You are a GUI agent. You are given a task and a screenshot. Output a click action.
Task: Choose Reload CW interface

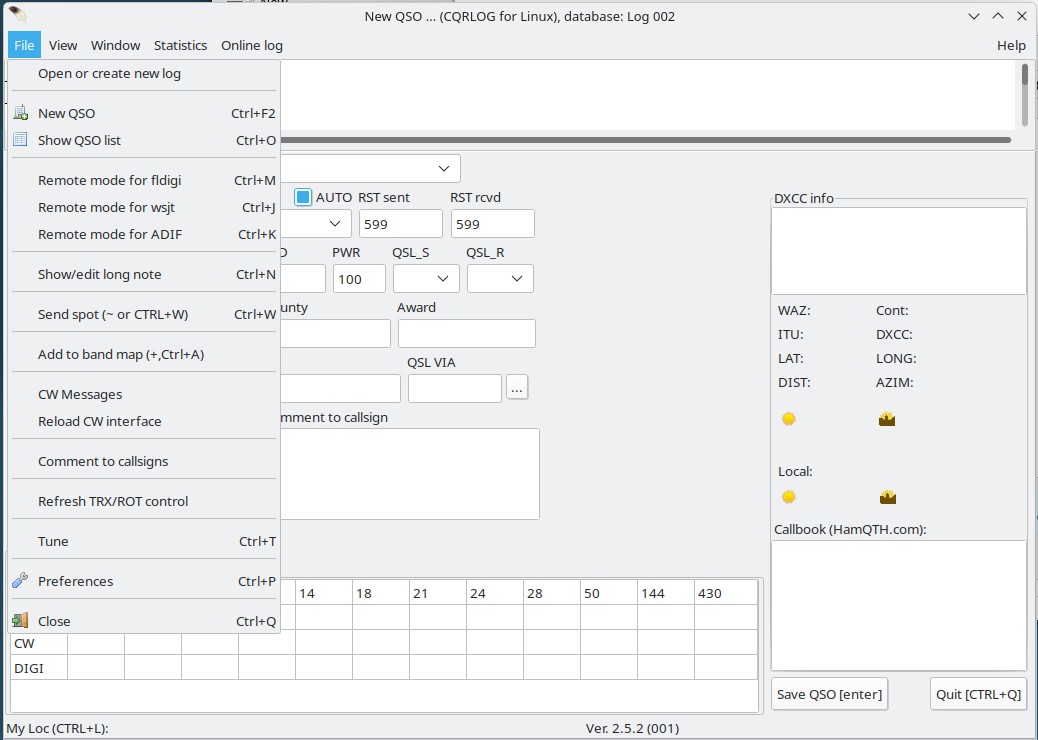click(x=144, y=421)
